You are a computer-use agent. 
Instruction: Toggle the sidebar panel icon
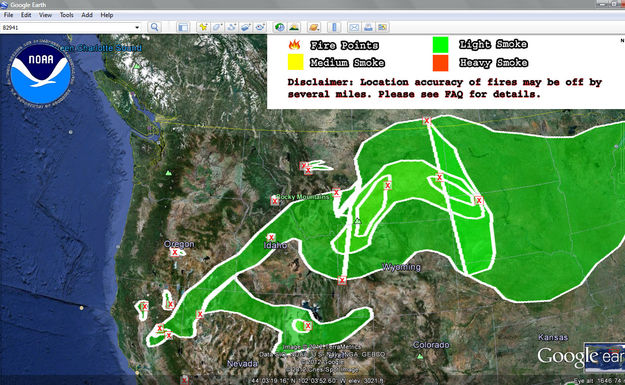point(183,27)
